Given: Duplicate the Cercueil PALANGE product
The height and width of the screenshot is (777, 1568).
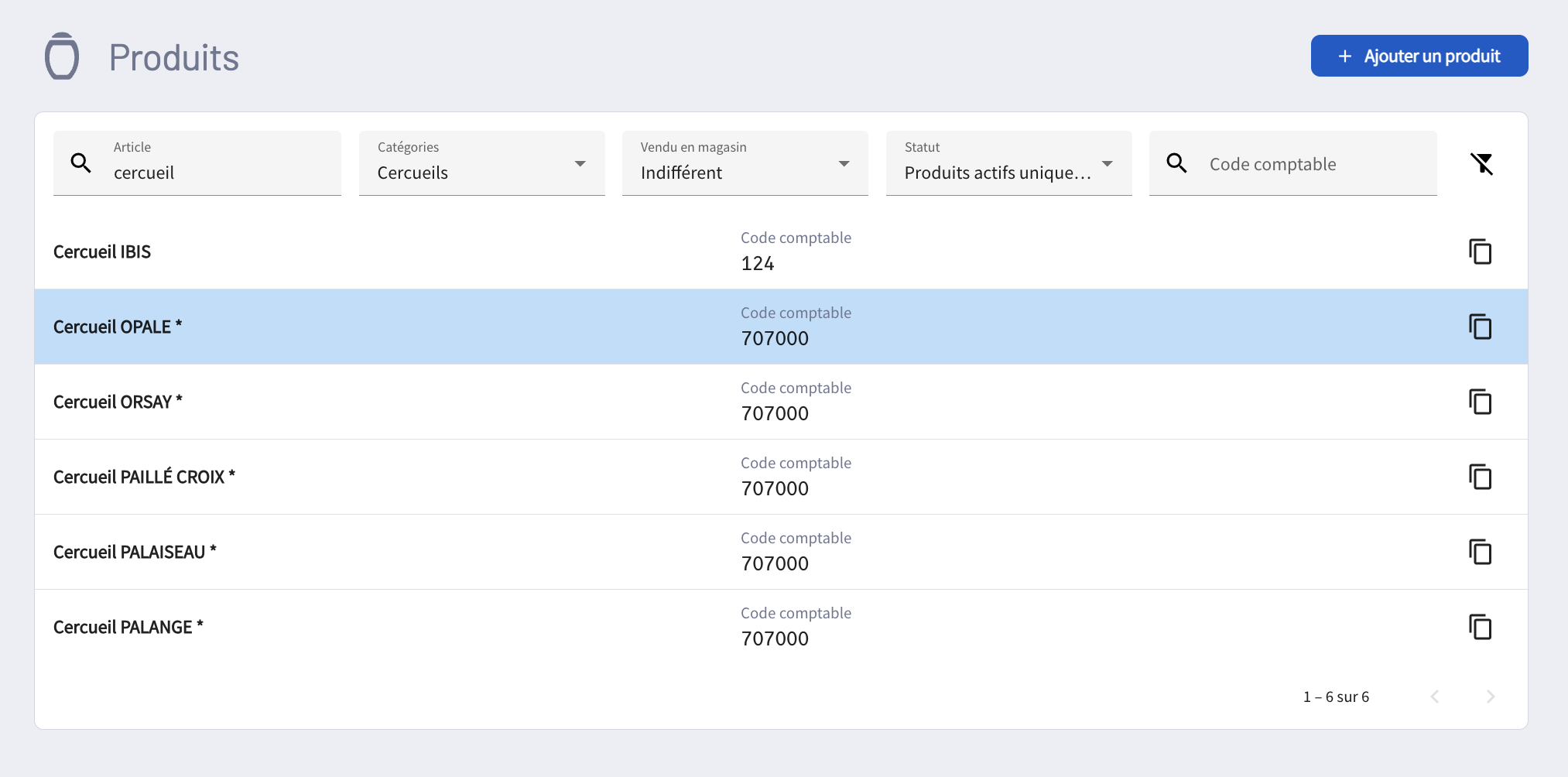Looking at the screenshot, I should tap(1480, 627).
